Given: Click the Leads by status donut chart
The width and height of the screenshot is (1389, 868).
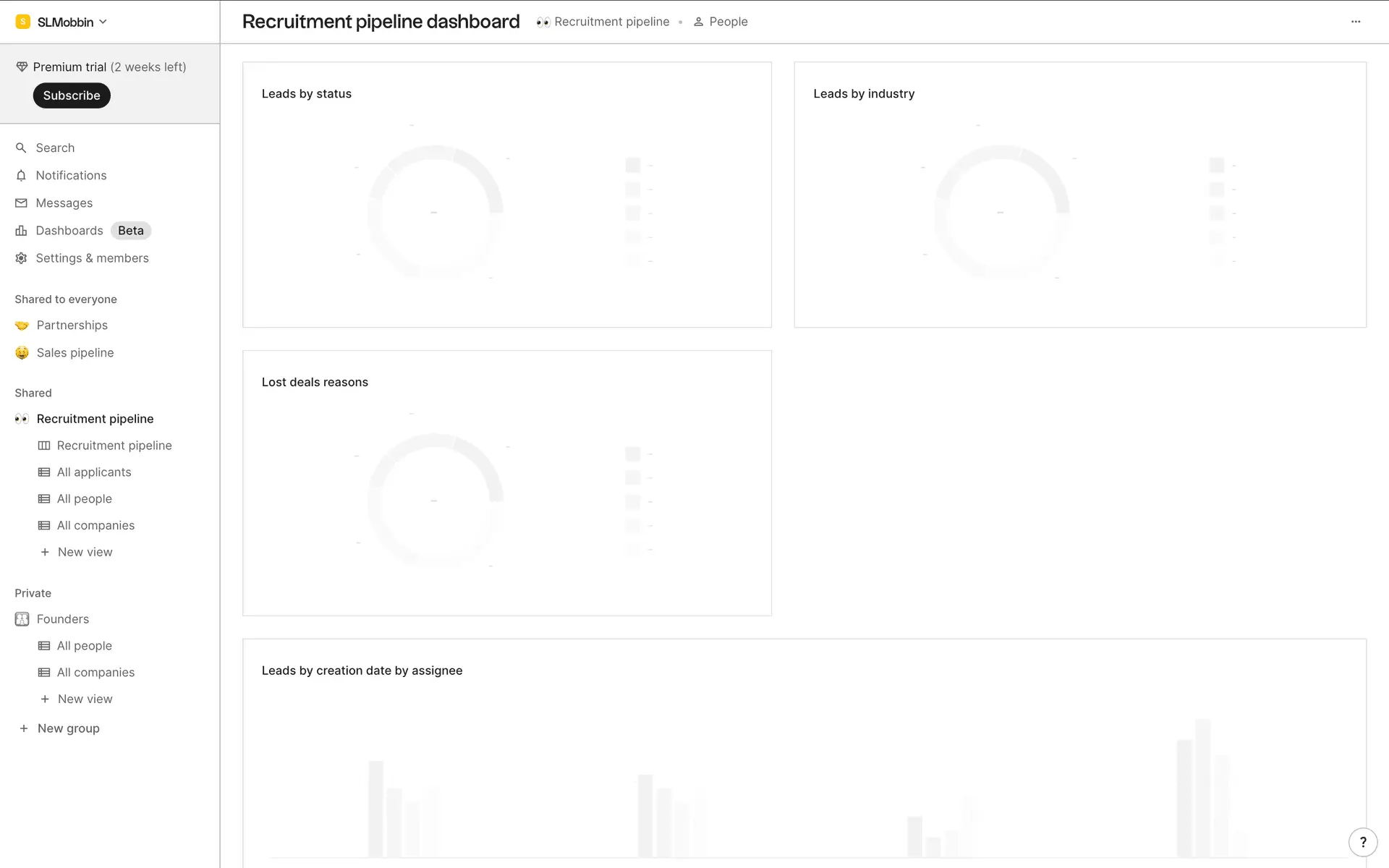Looking at the screenshot, I should point(435,212).
